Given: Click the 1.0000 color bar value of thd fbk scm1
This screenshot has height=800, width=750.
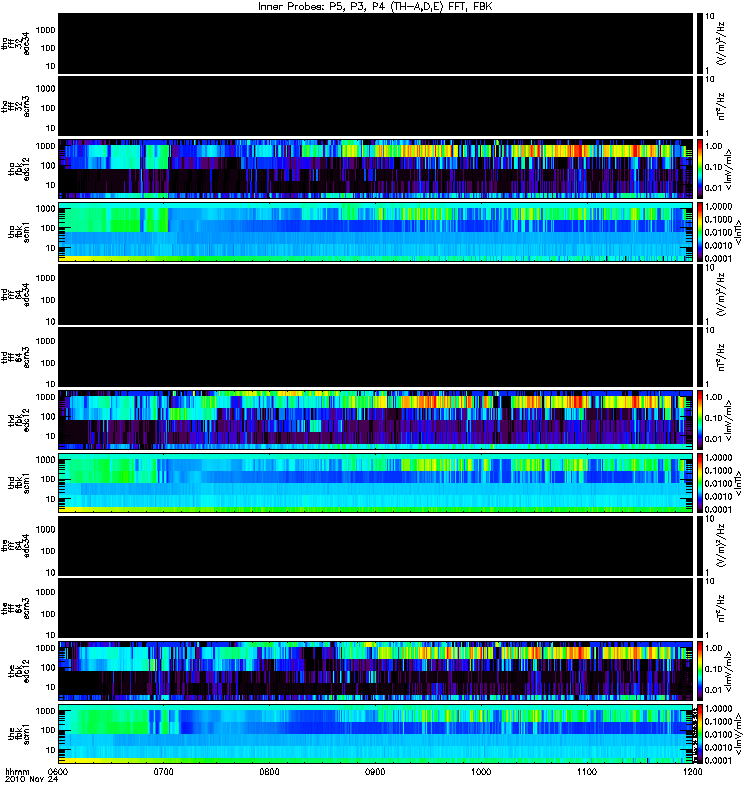Looking at the screenshot, I should point(718,458).
